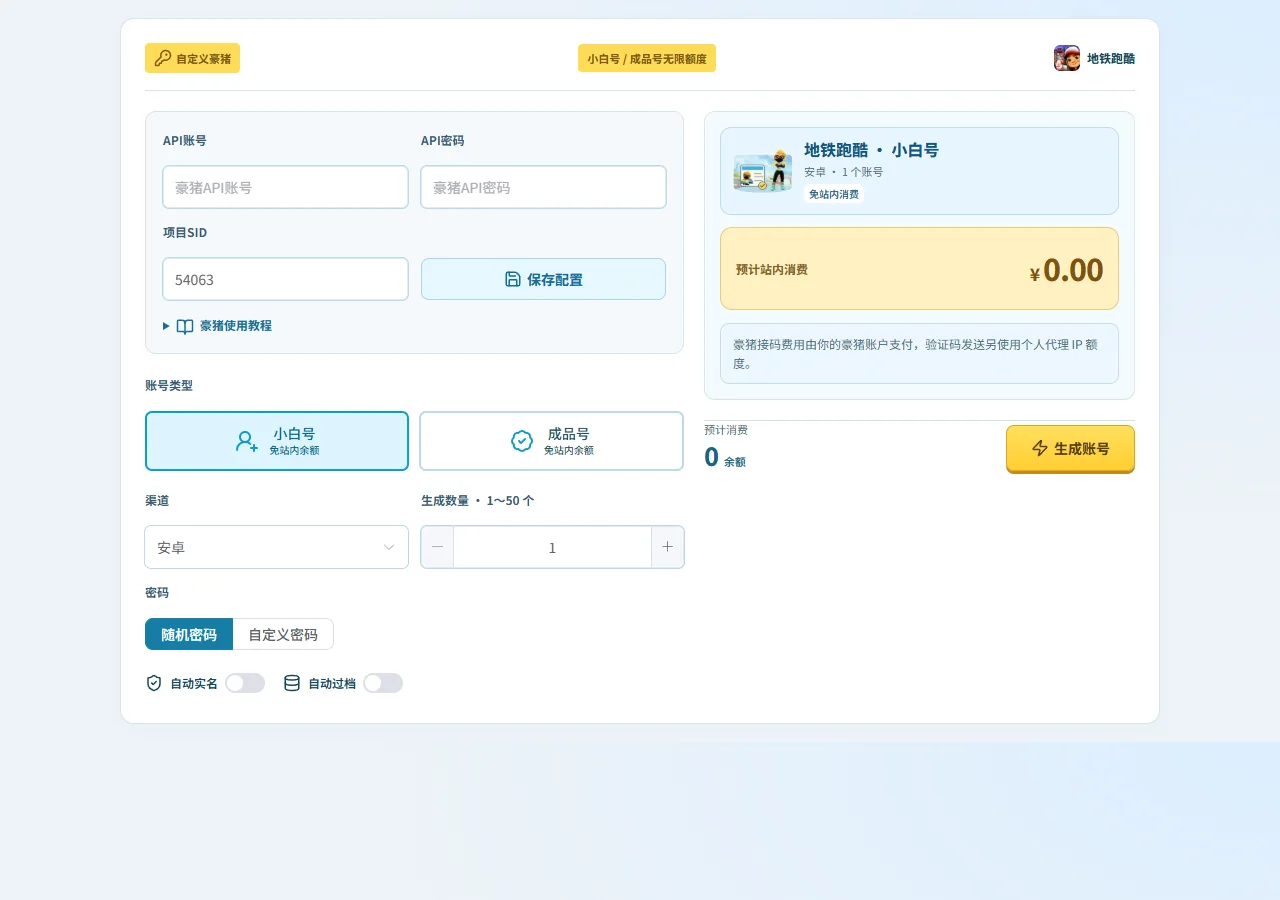Click the 保存配置 button
This screenshot has height=900, width=1280.
coord(543,279)
